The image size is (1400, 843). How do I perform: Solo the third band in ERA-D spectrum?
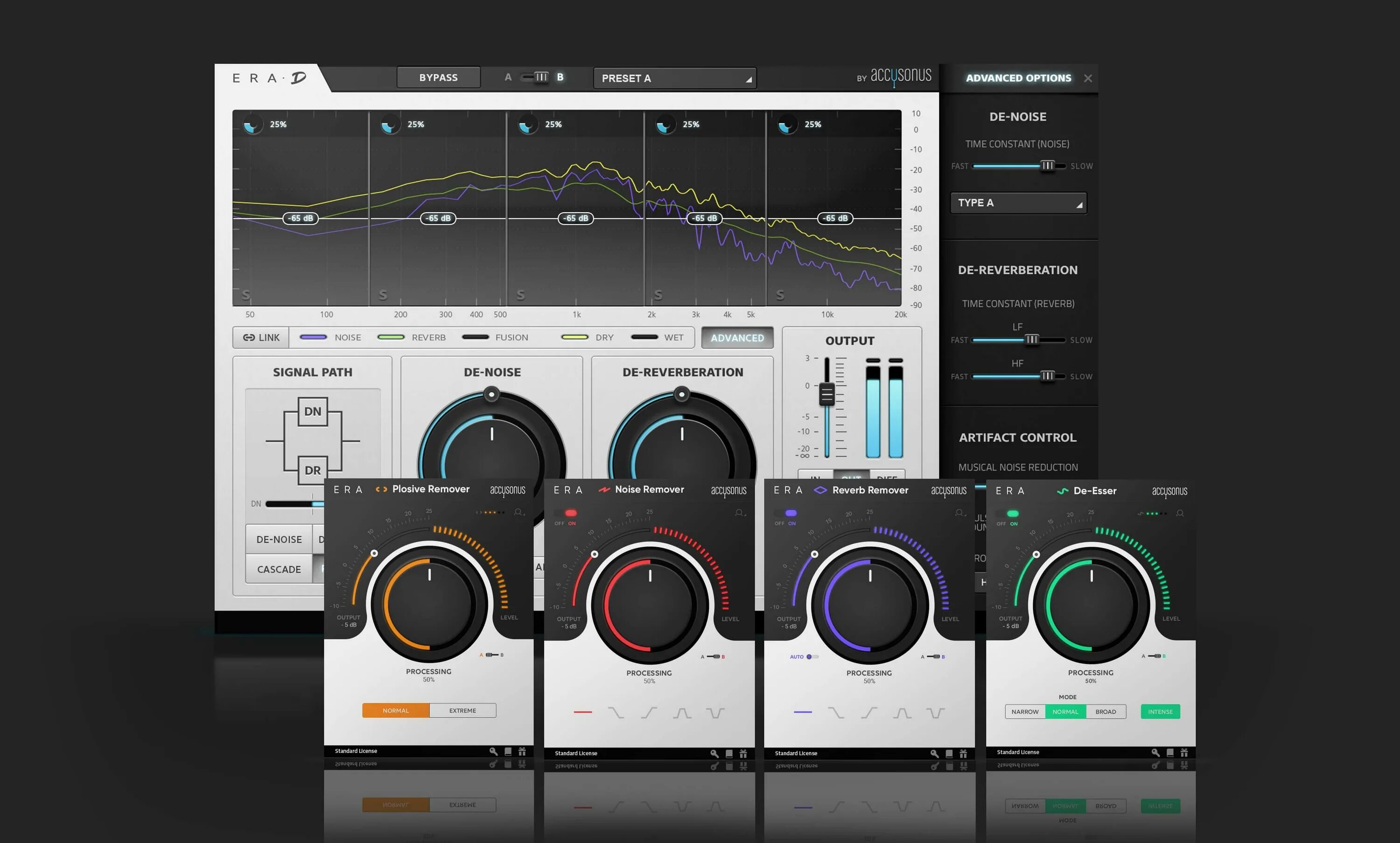click(520, 294)
